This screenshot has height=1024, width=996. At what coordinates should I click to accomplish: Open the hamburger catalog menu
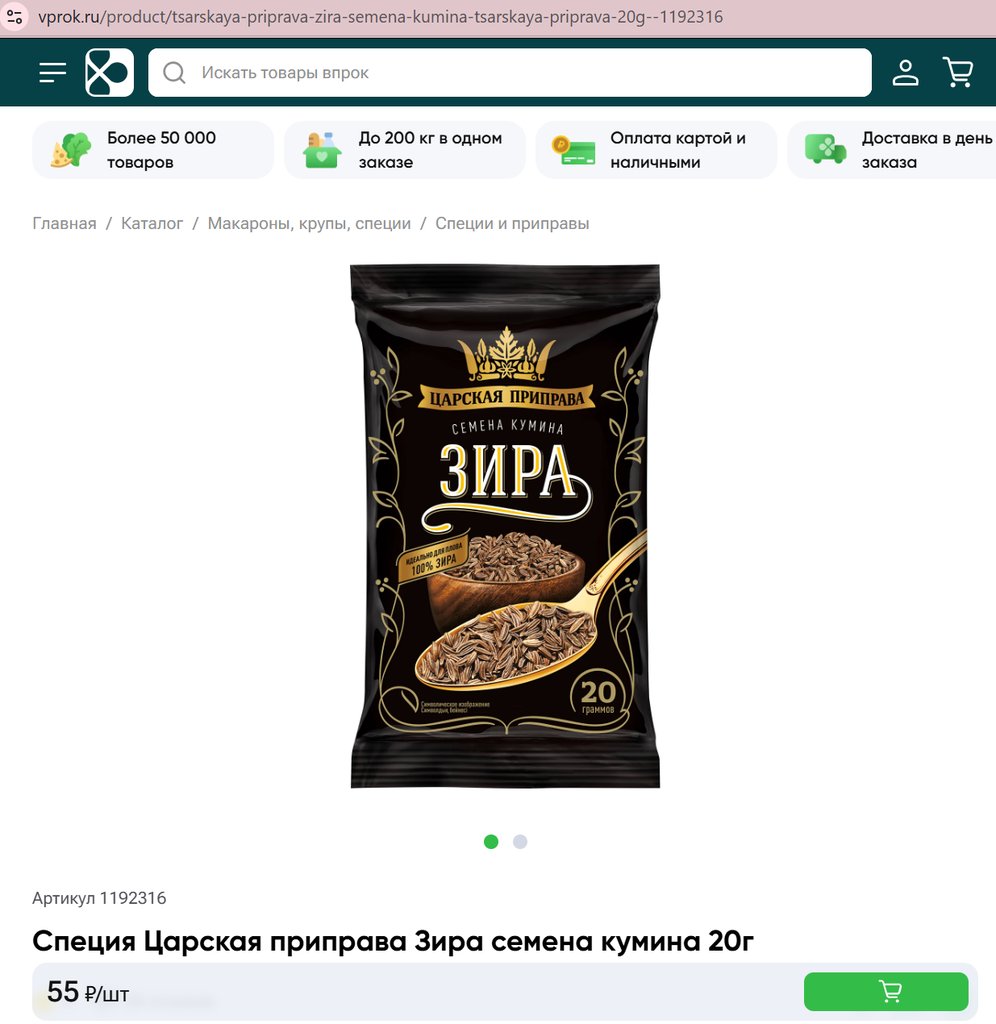point(52,72)
